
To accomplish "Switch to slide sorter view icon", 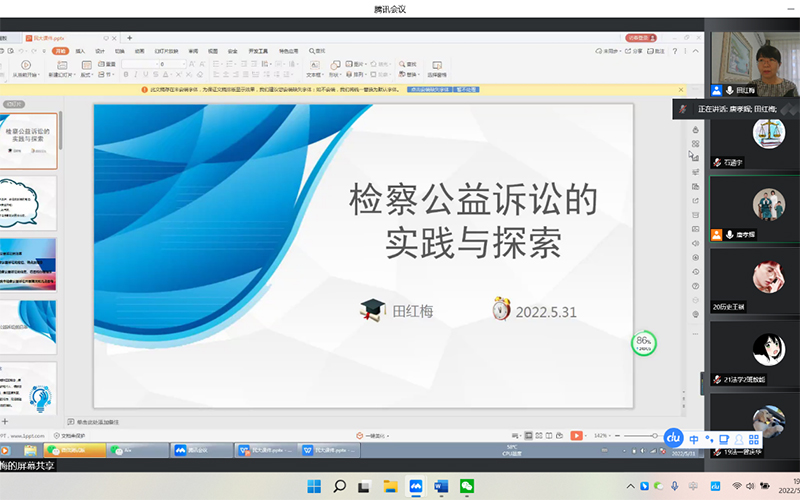I will pos(539,435).
